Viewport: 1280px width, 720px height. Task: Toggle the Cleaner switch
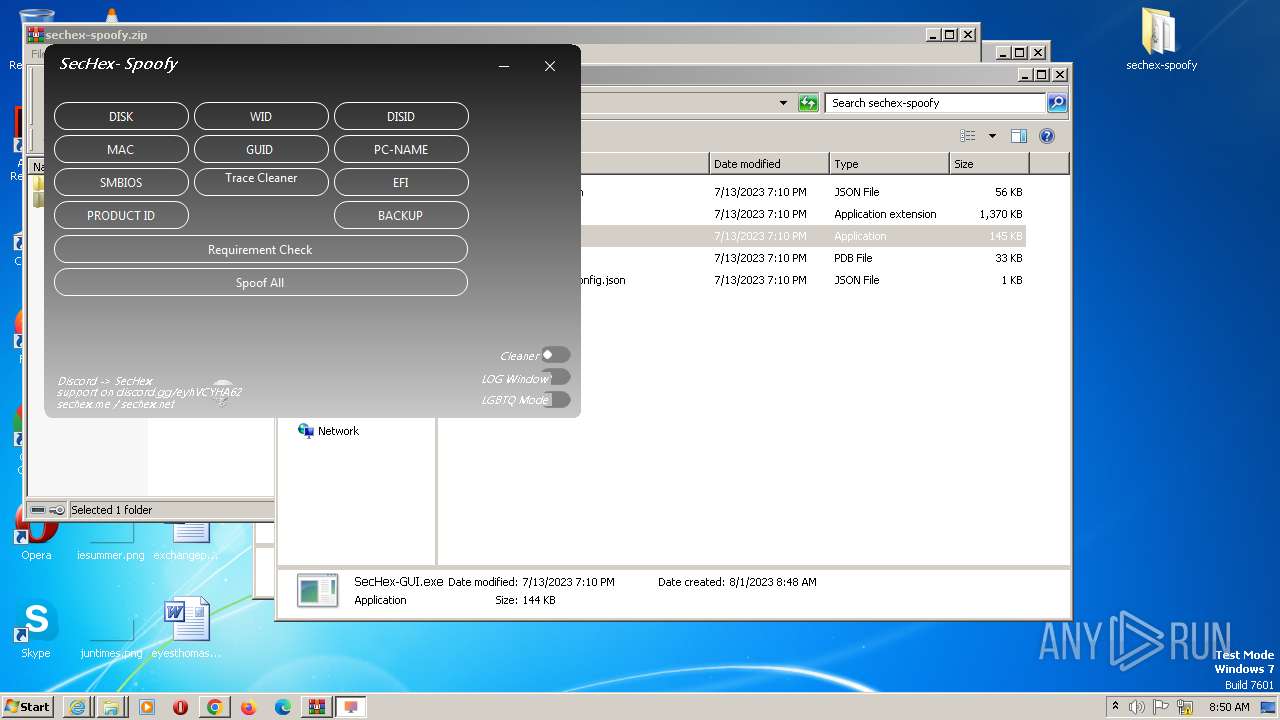pos(556,355)
